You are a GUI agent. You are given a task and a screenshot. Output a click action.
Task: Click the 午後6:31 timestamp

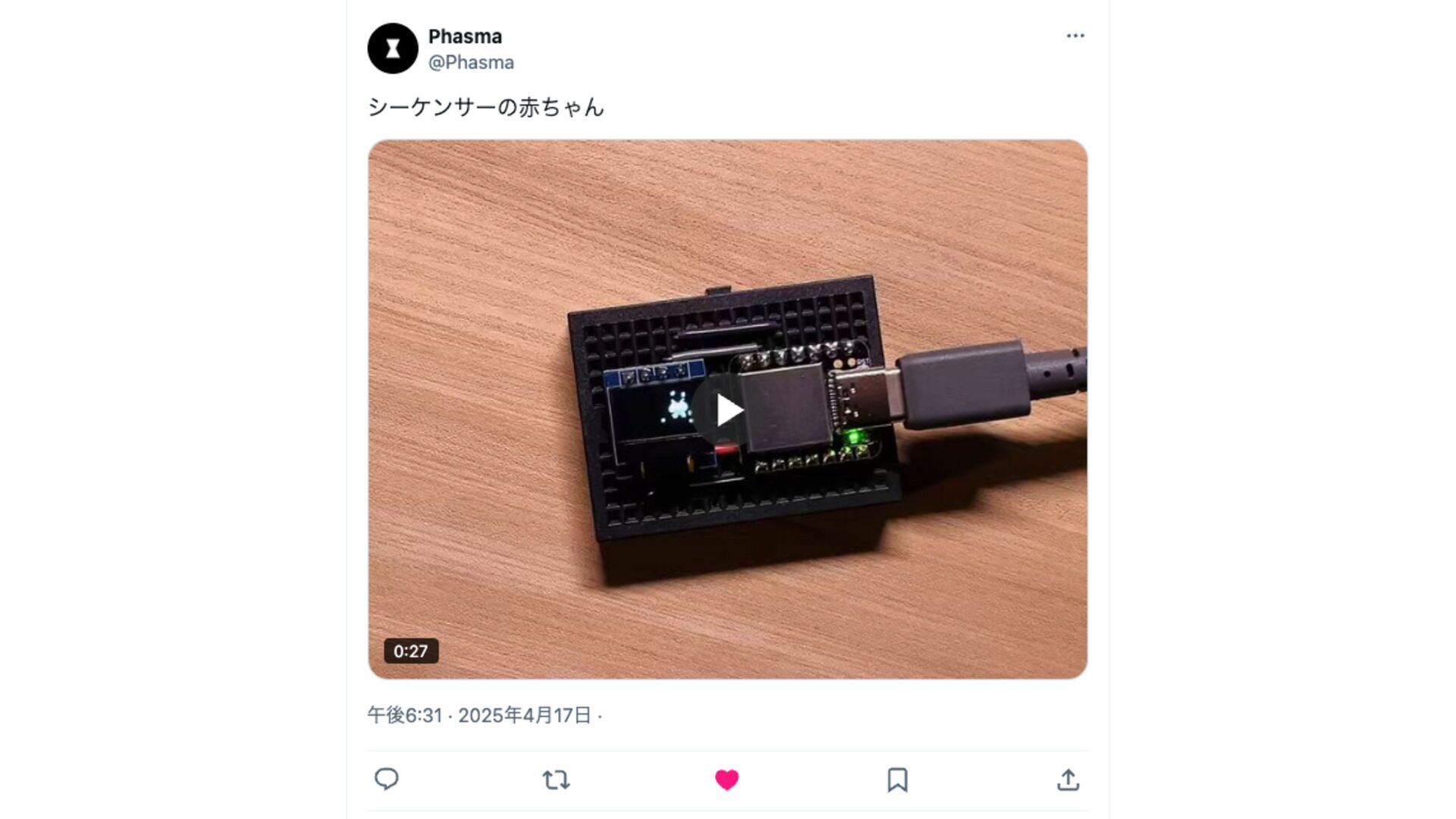tap(404, 715)
